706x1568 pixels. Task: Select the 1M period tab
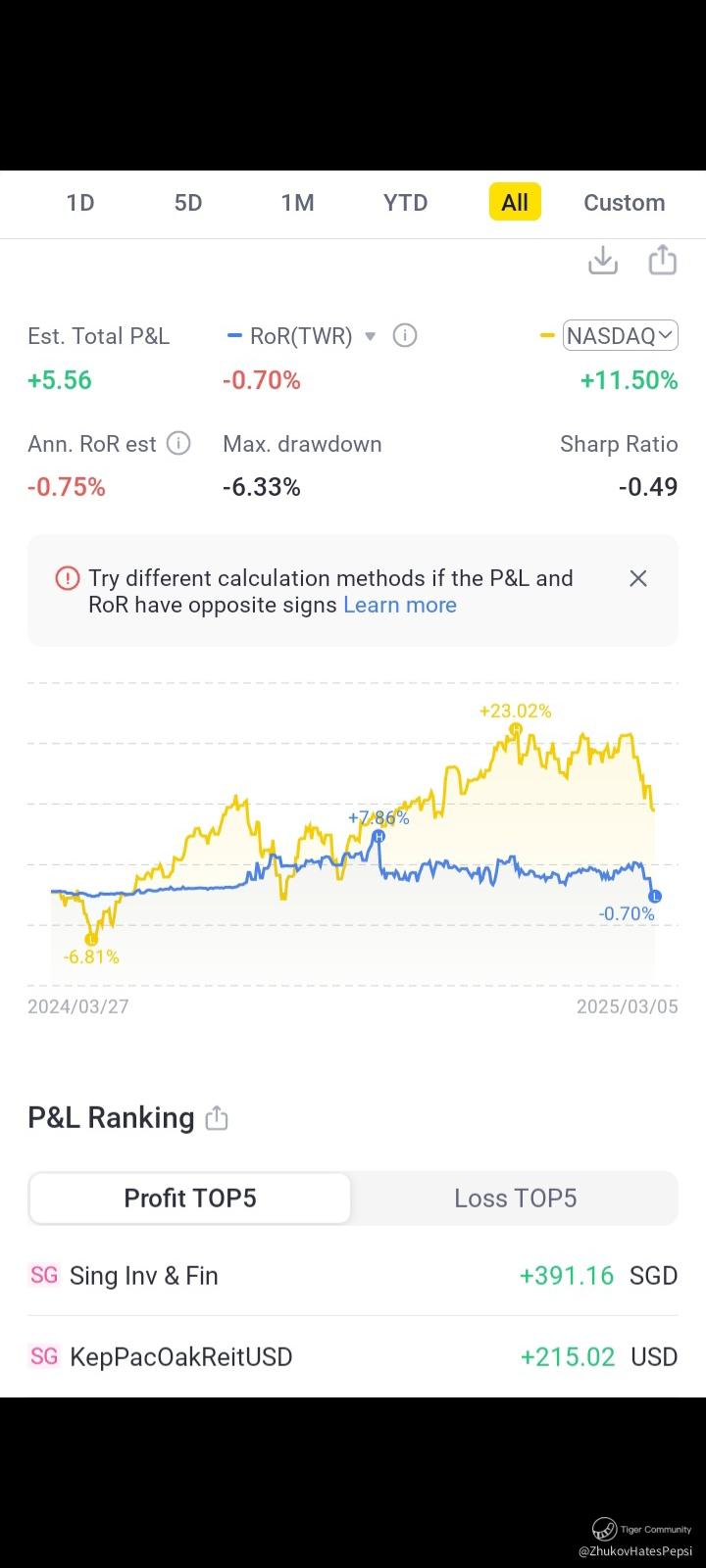[297, 203]
